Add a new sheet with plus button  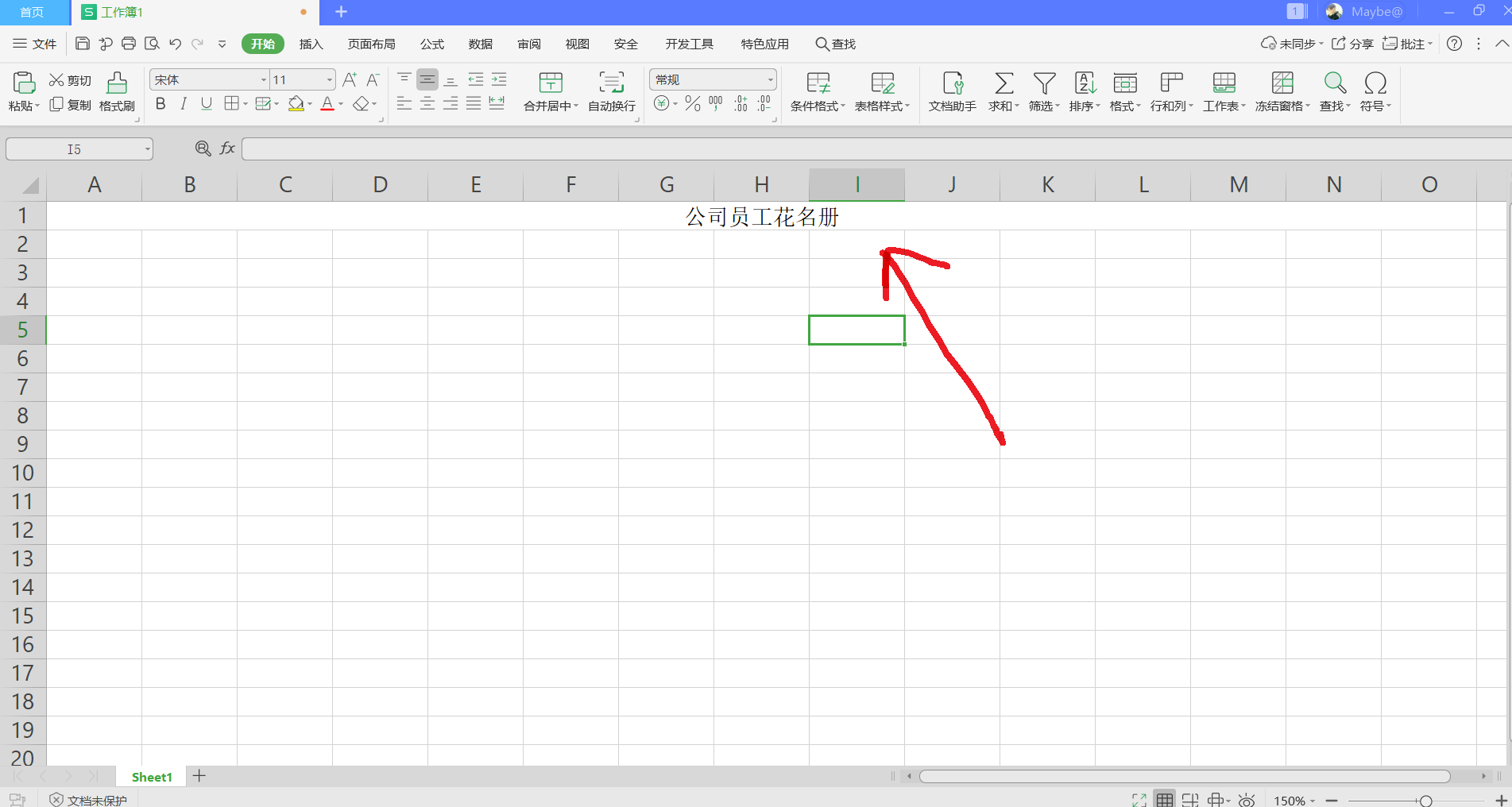click(199, 776)
